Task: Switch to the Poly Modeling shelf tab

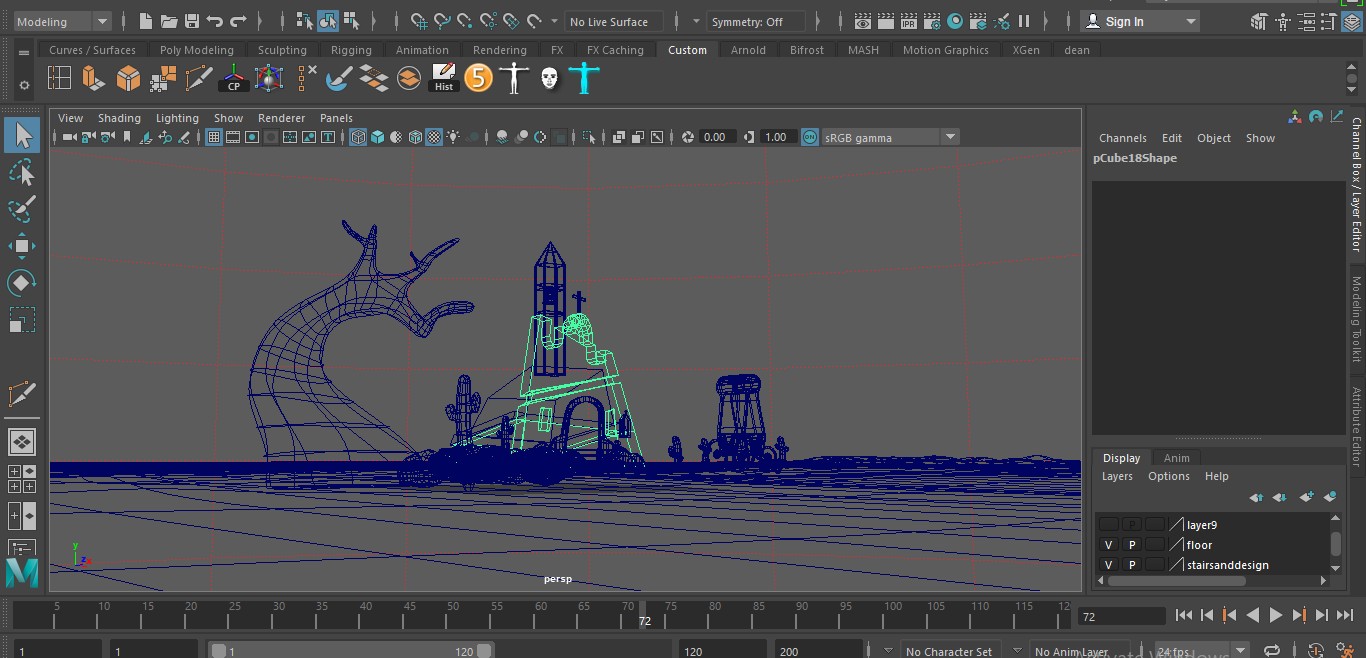Action: click(196, 50)
